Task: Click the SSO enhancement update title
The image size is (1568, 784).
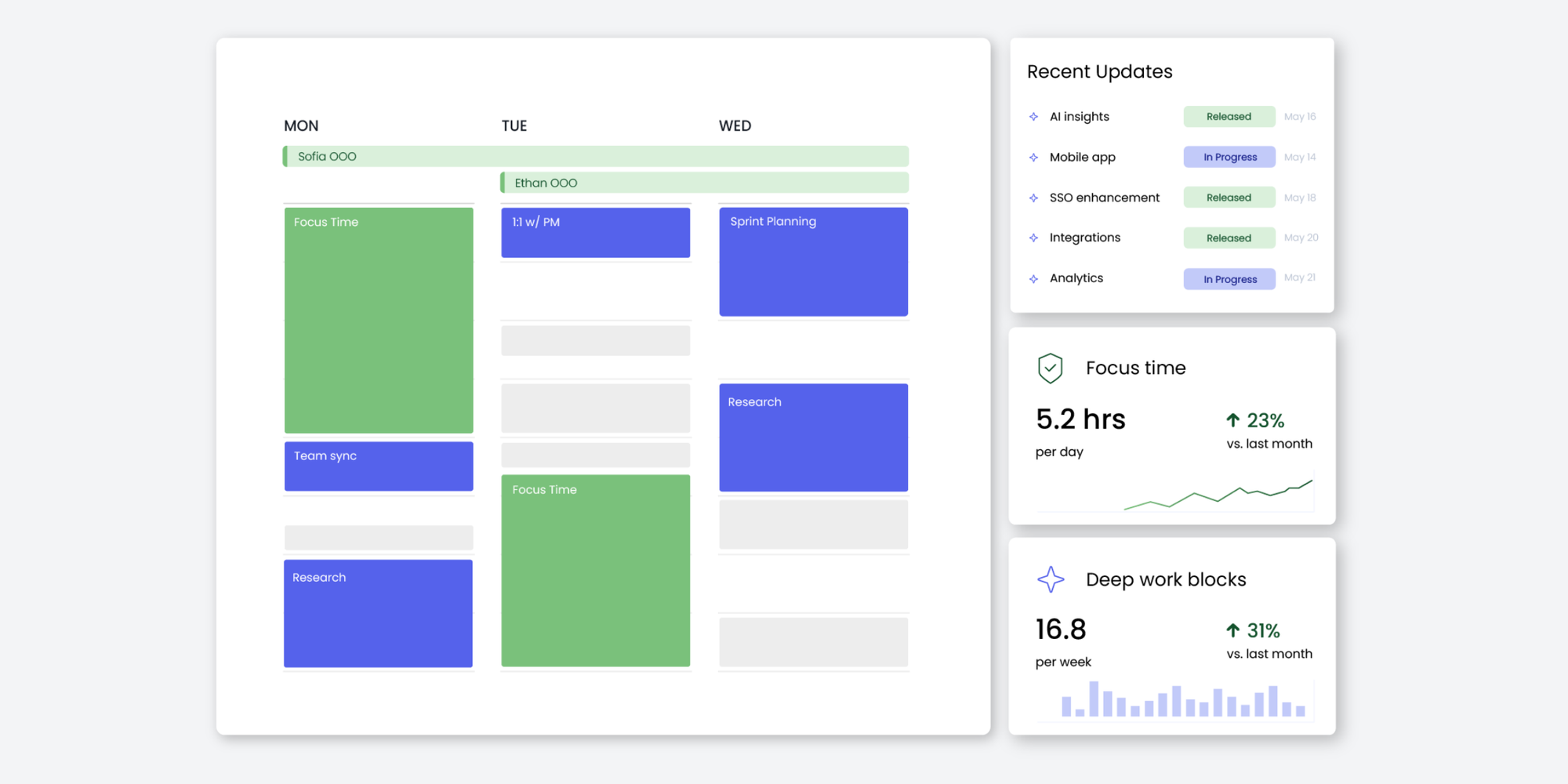Action: point(1105,198)
